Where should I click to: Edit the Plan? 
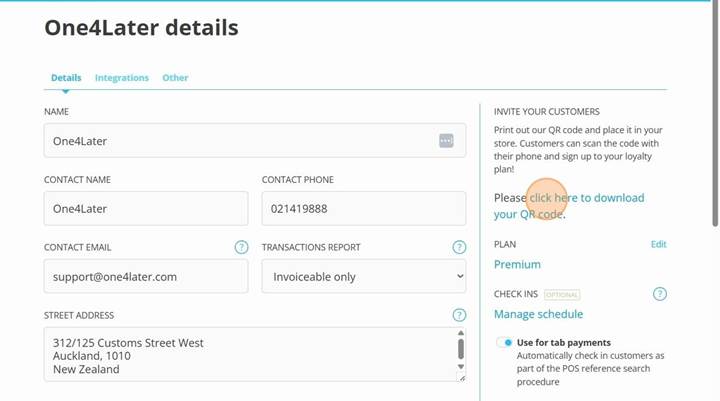[658, 244]
